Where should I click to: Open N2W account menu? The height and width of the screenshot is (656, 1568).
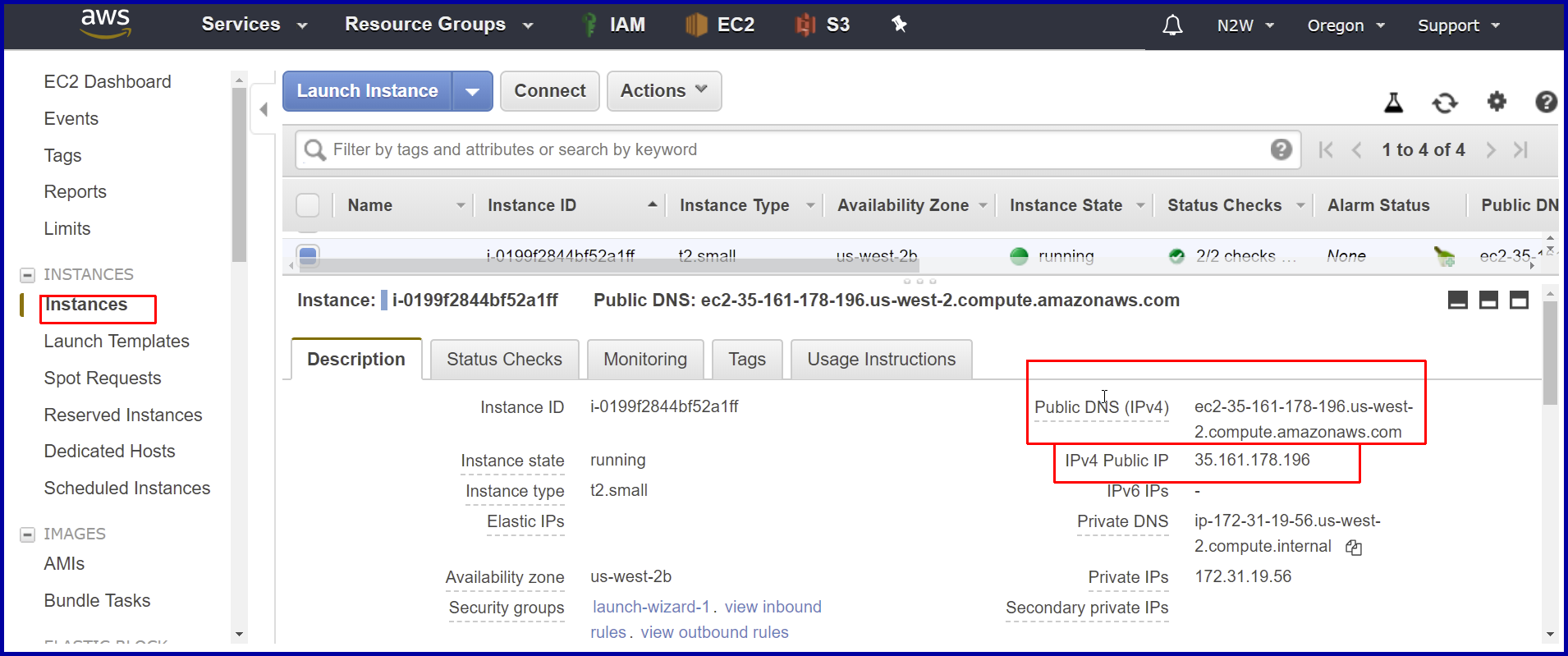point(1245,25)
